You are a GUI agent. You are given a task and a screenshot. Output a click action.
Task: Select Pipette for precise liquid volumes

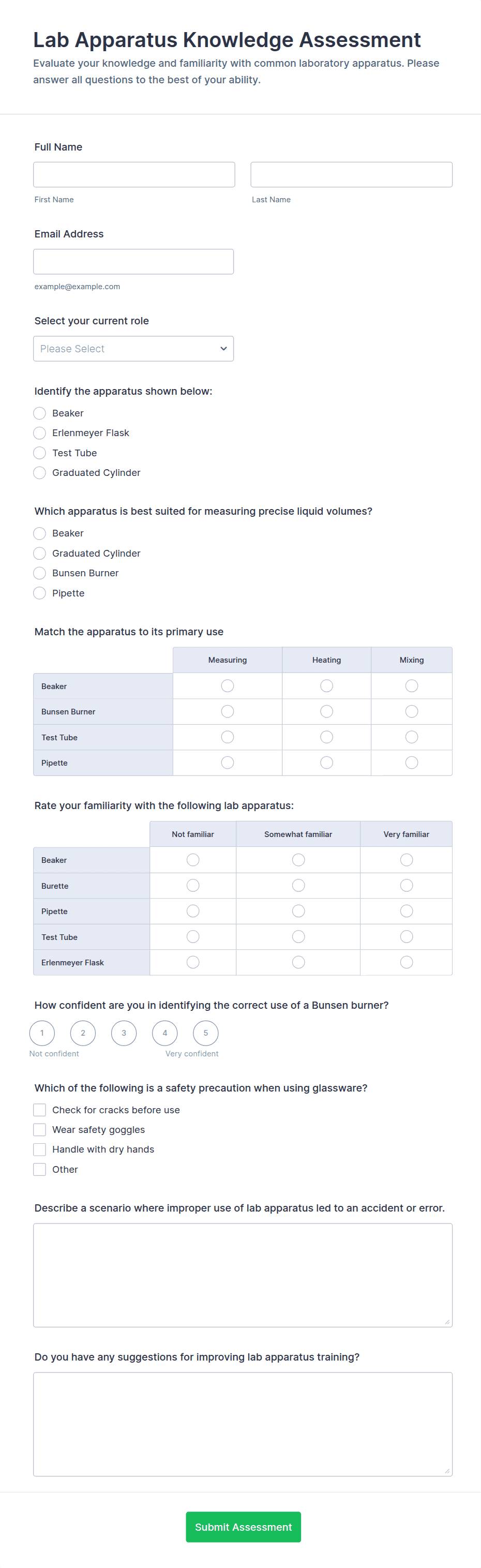point(40,593)
